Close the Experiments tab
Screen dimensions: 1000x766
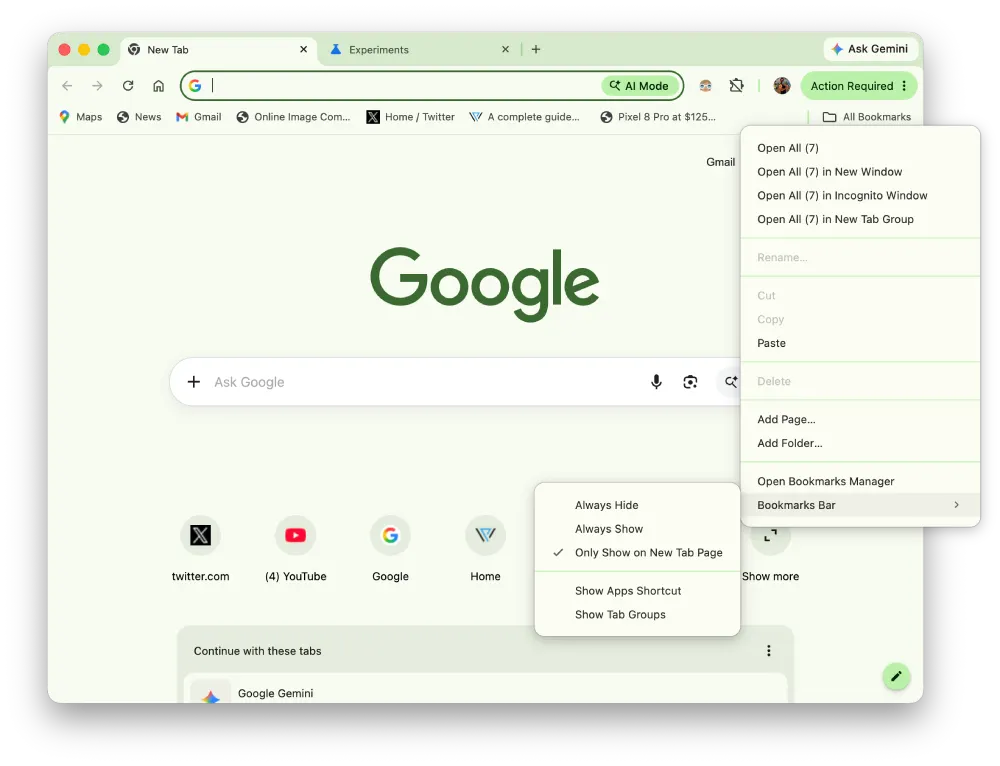505,49
